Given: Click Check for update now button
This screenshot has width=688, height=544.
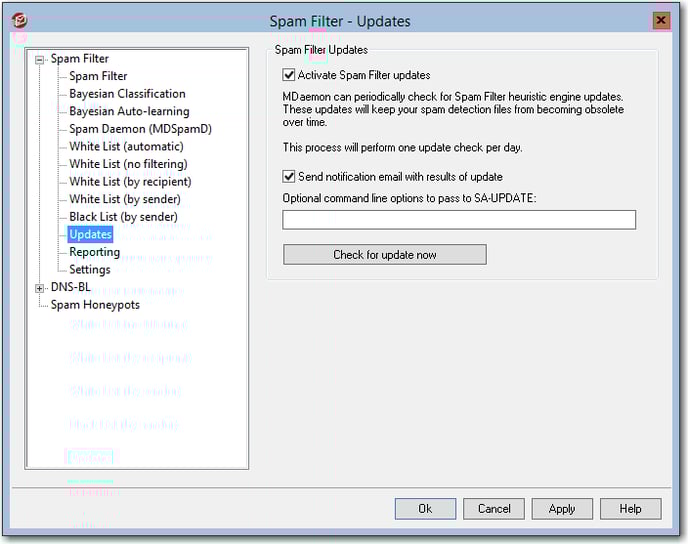Looking at the screenshot, I should [385, 254].
